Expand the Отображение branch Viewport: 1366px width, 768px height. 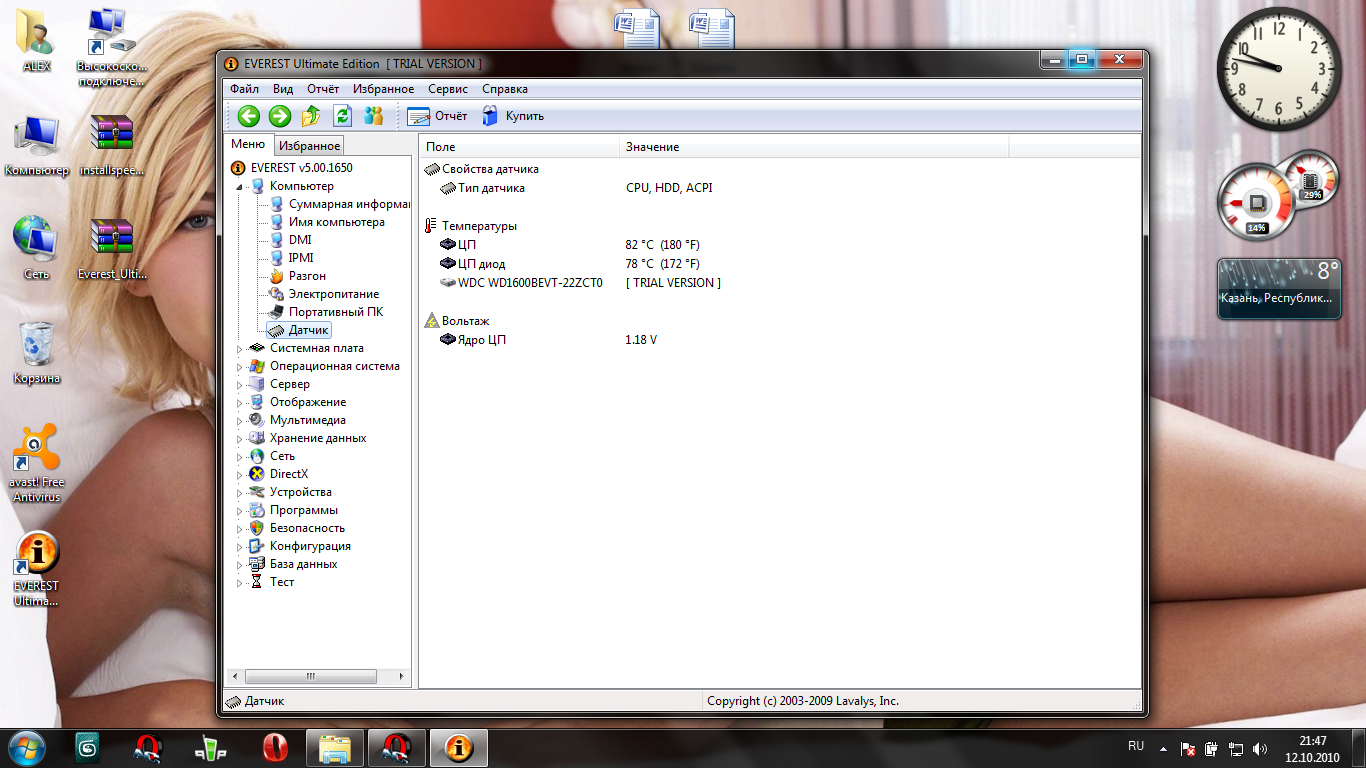point(239,403)
